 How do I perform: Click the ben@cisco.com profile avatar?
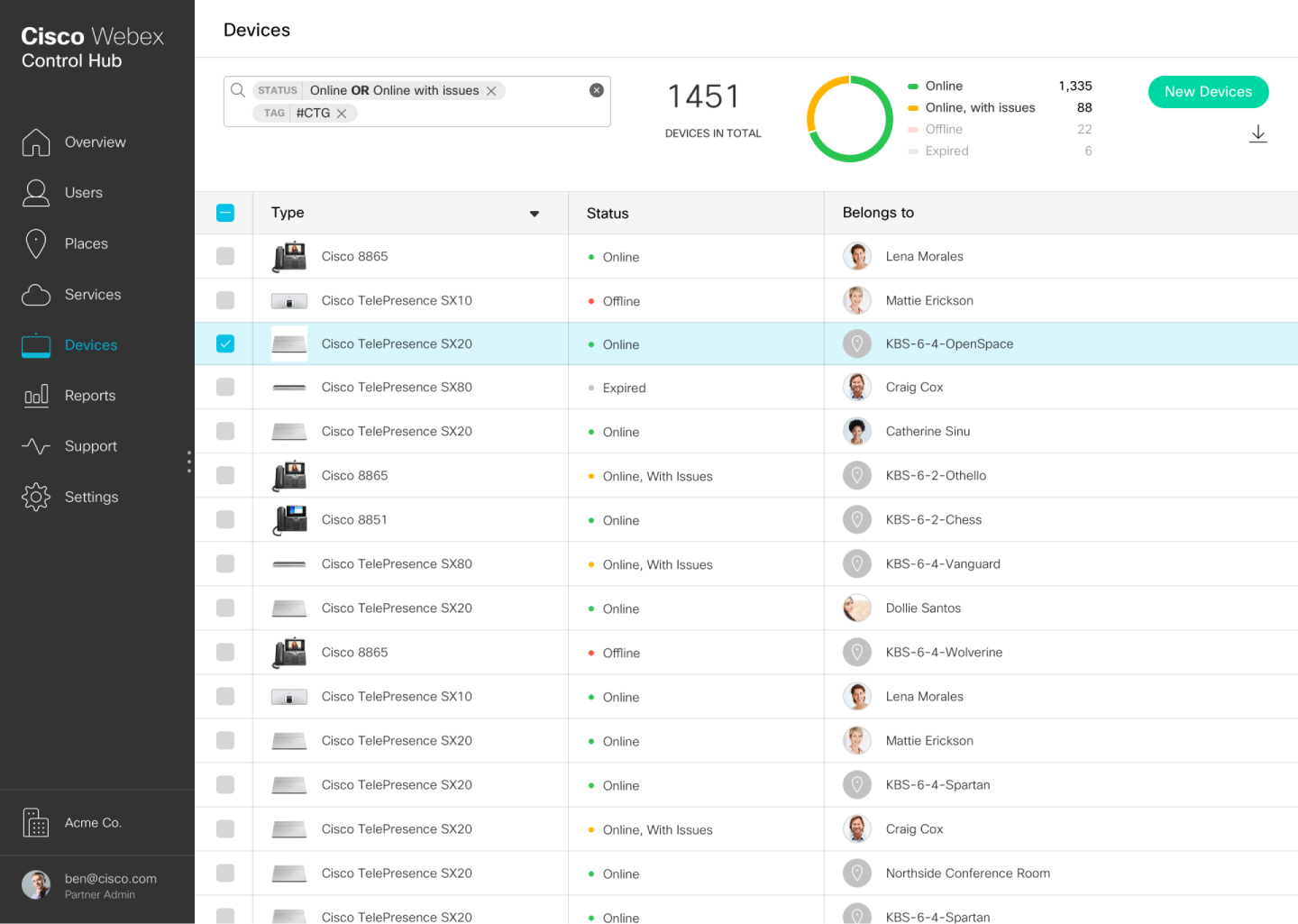click(x=36, y=885)
